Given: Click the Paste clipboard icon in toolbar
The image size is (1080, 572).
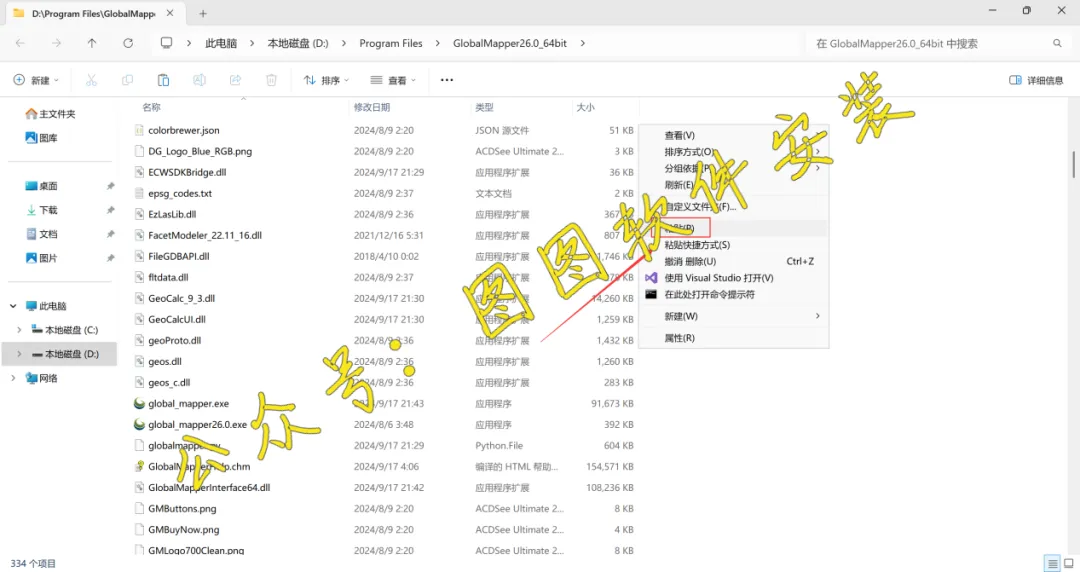Looking at the screenshot, I should point(163,80).
